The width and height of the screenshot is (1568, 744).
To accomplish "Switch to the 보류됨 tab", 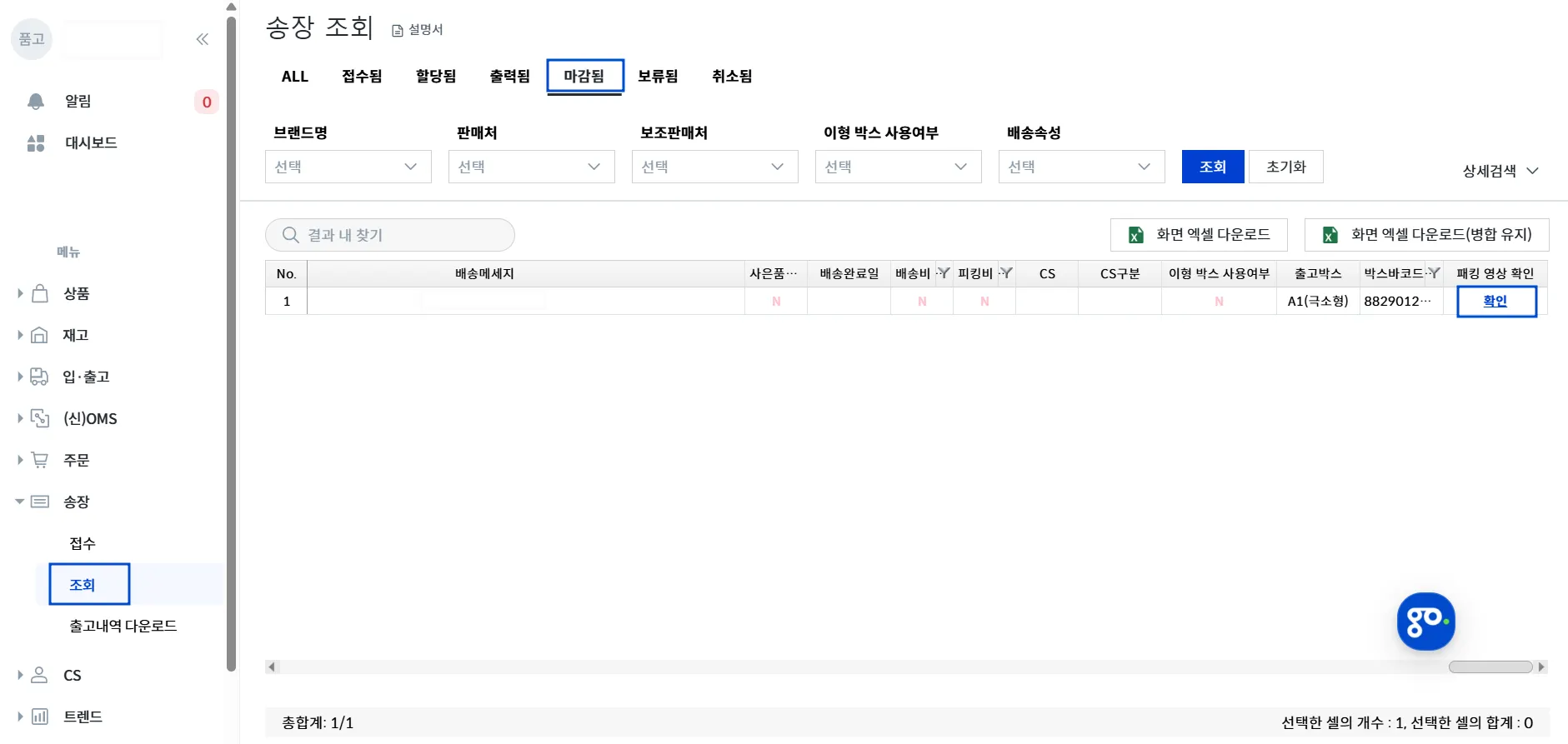I will pos(658,77).
